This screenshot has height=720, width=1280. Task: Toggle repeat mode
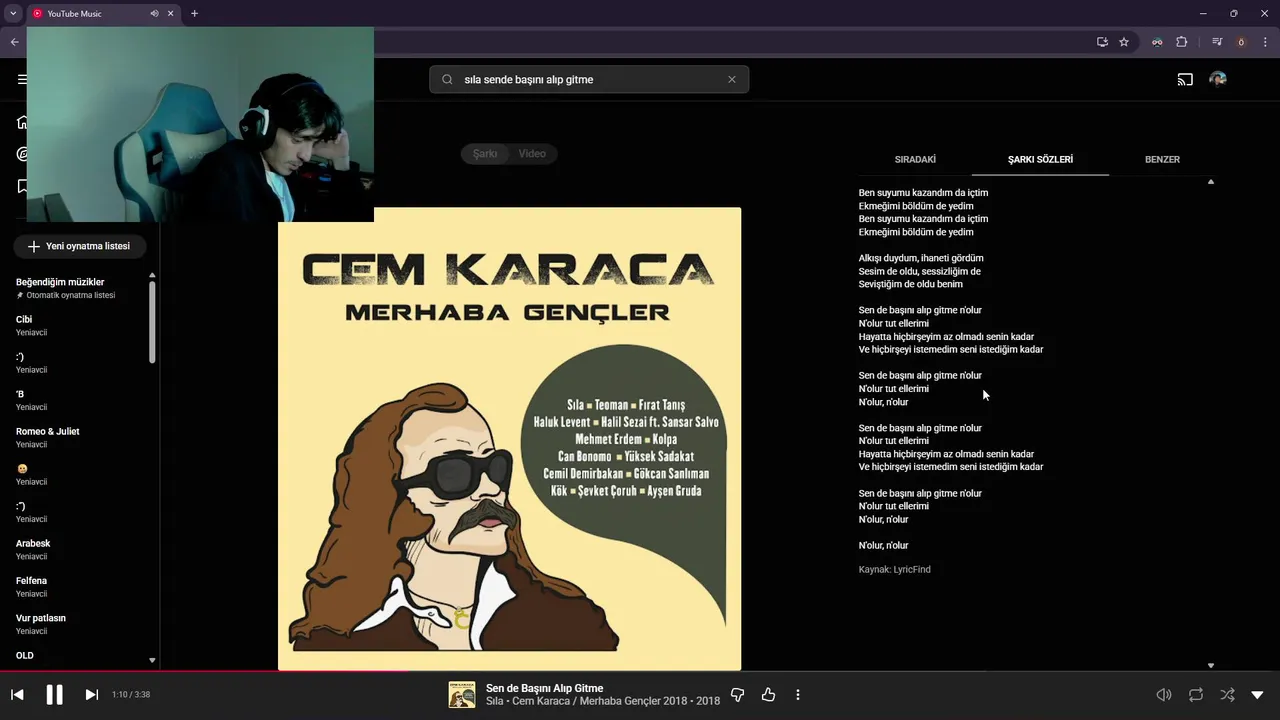tap(1196, 694)
